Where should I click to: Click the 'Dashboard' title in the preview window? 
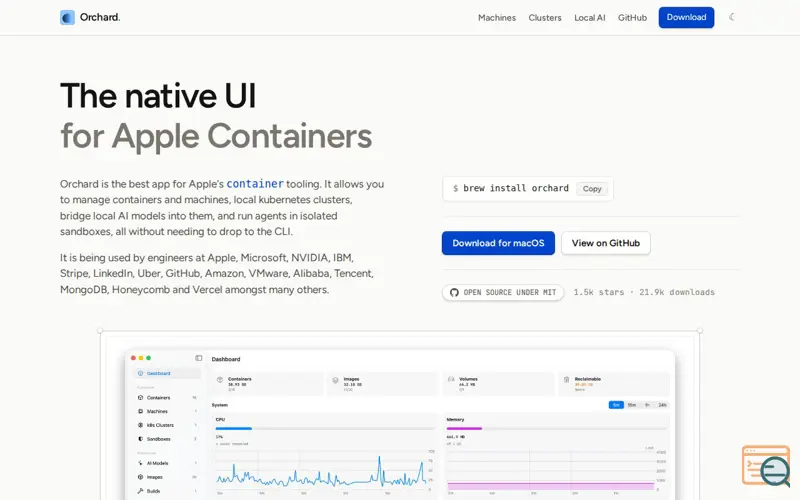(x=226, y=359)
